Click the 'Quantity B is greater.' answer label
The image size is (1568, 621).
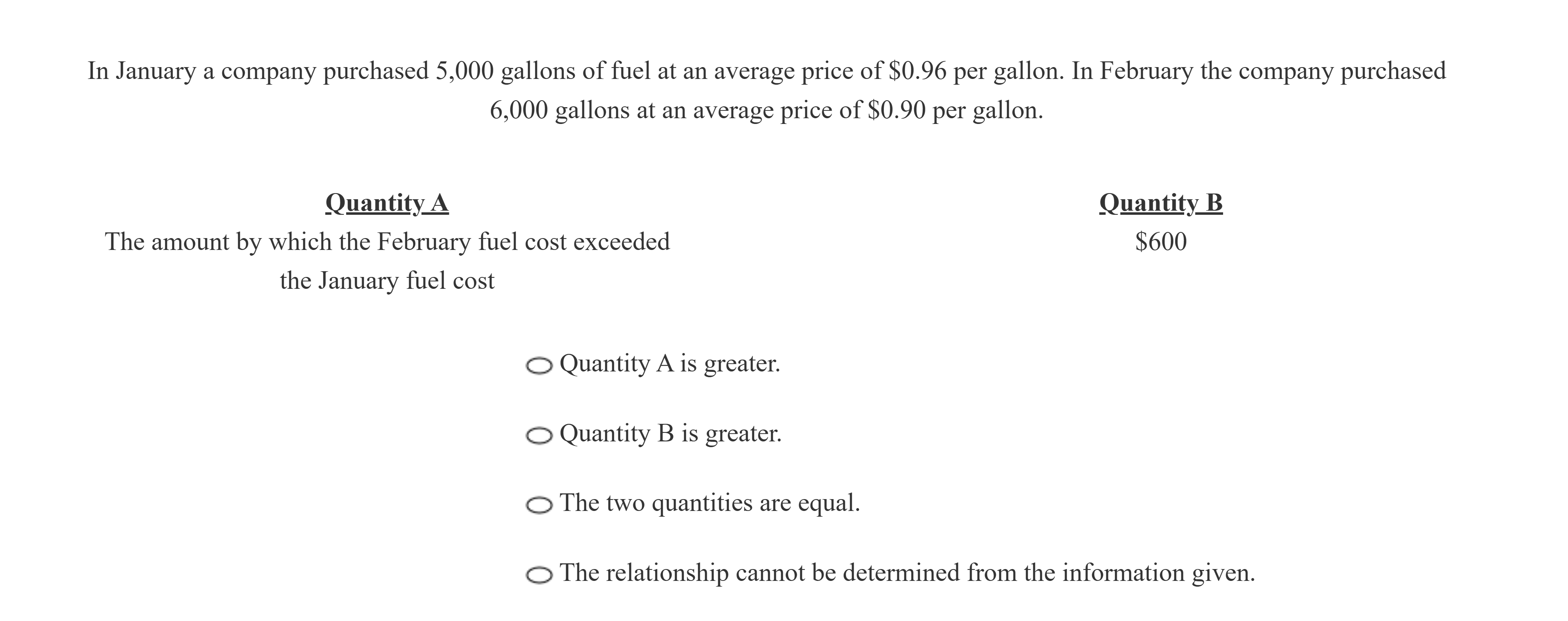tap(670, 434)
